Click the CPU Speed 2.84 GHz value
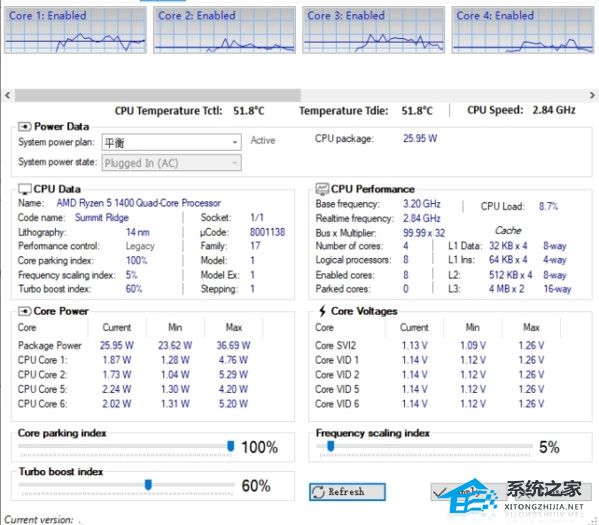Screen dimensions: 599x525 554,110
